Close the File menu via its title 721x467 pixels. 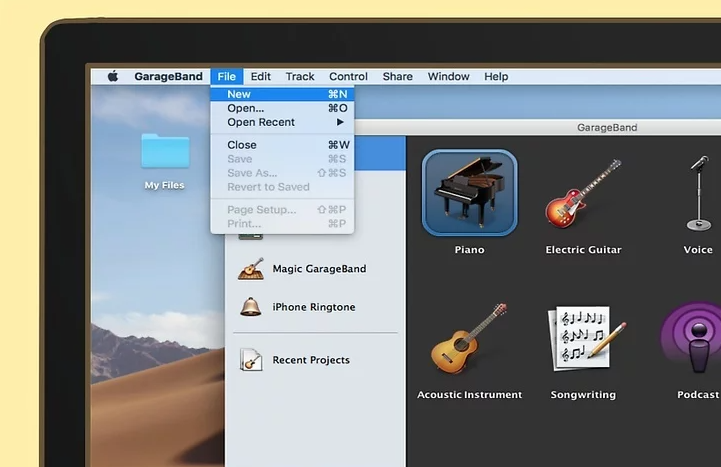tap(227, 76)
